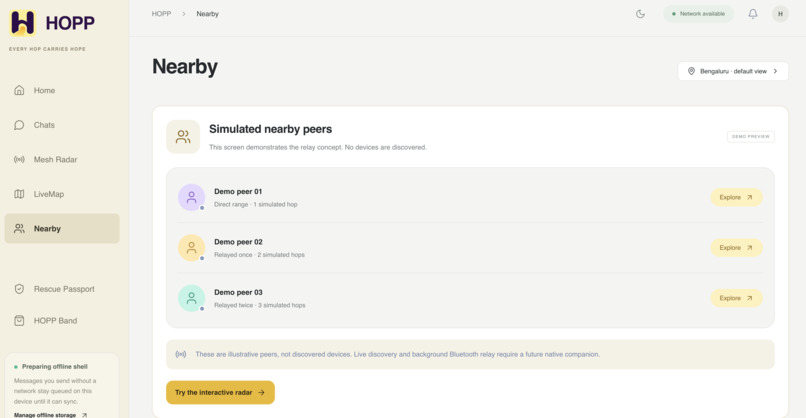
Task: Click Demo peer 02 yellow avatar
Action: (x=191, y=248)
